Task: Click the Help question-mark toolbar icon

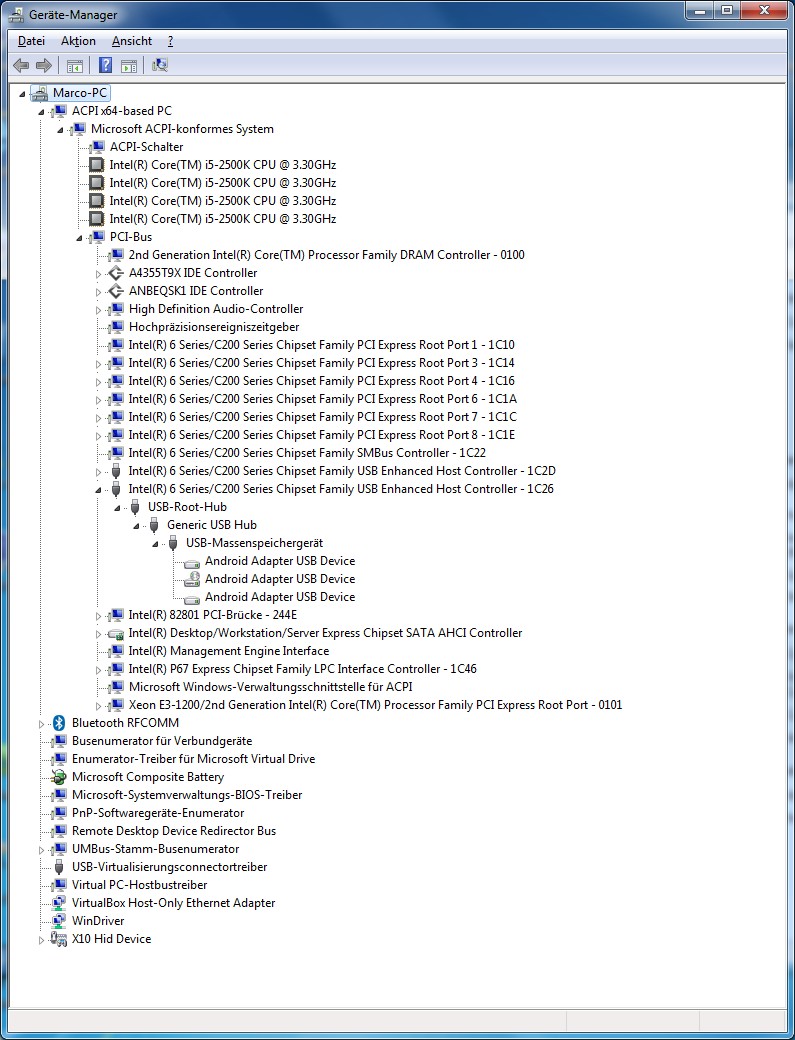Action: 105,65
